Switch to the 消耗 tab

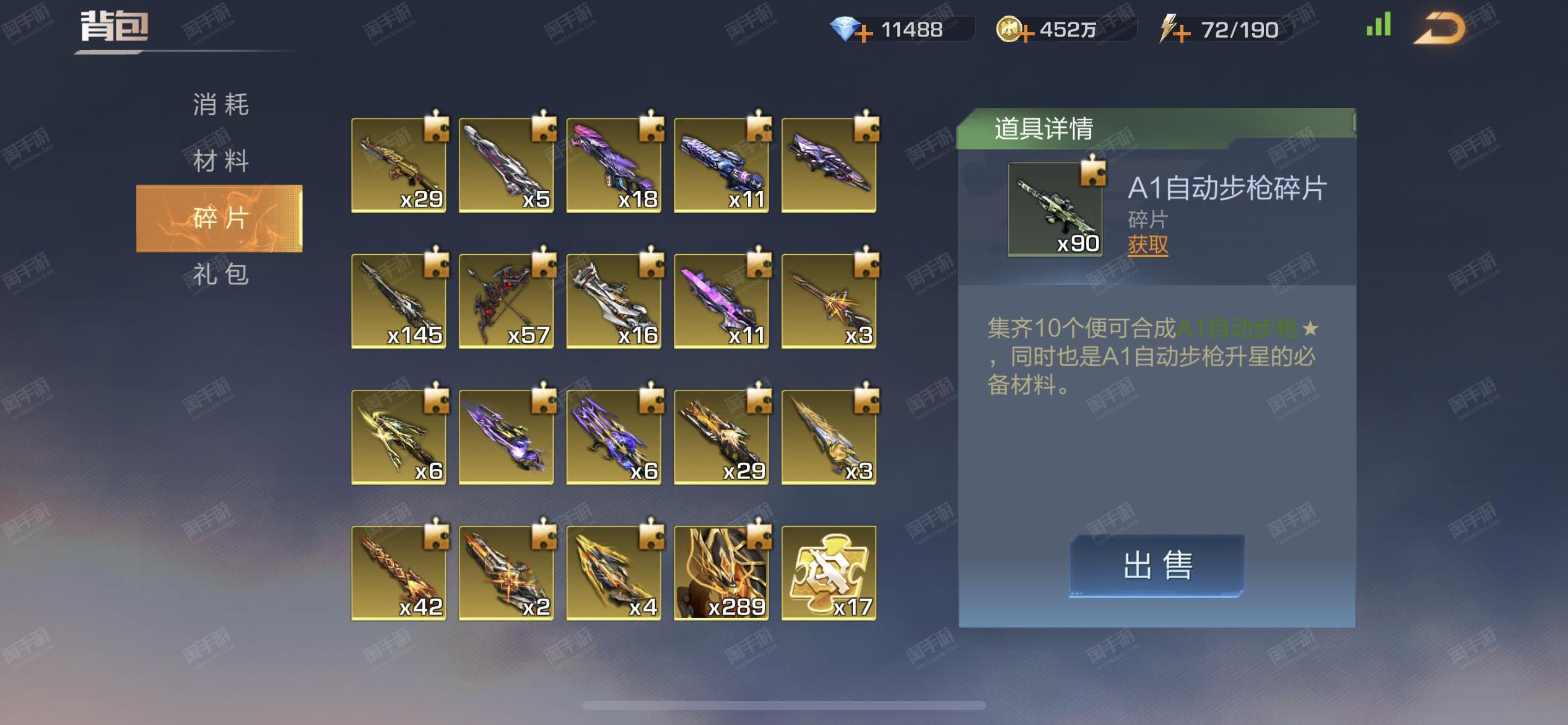click(220, 104)
